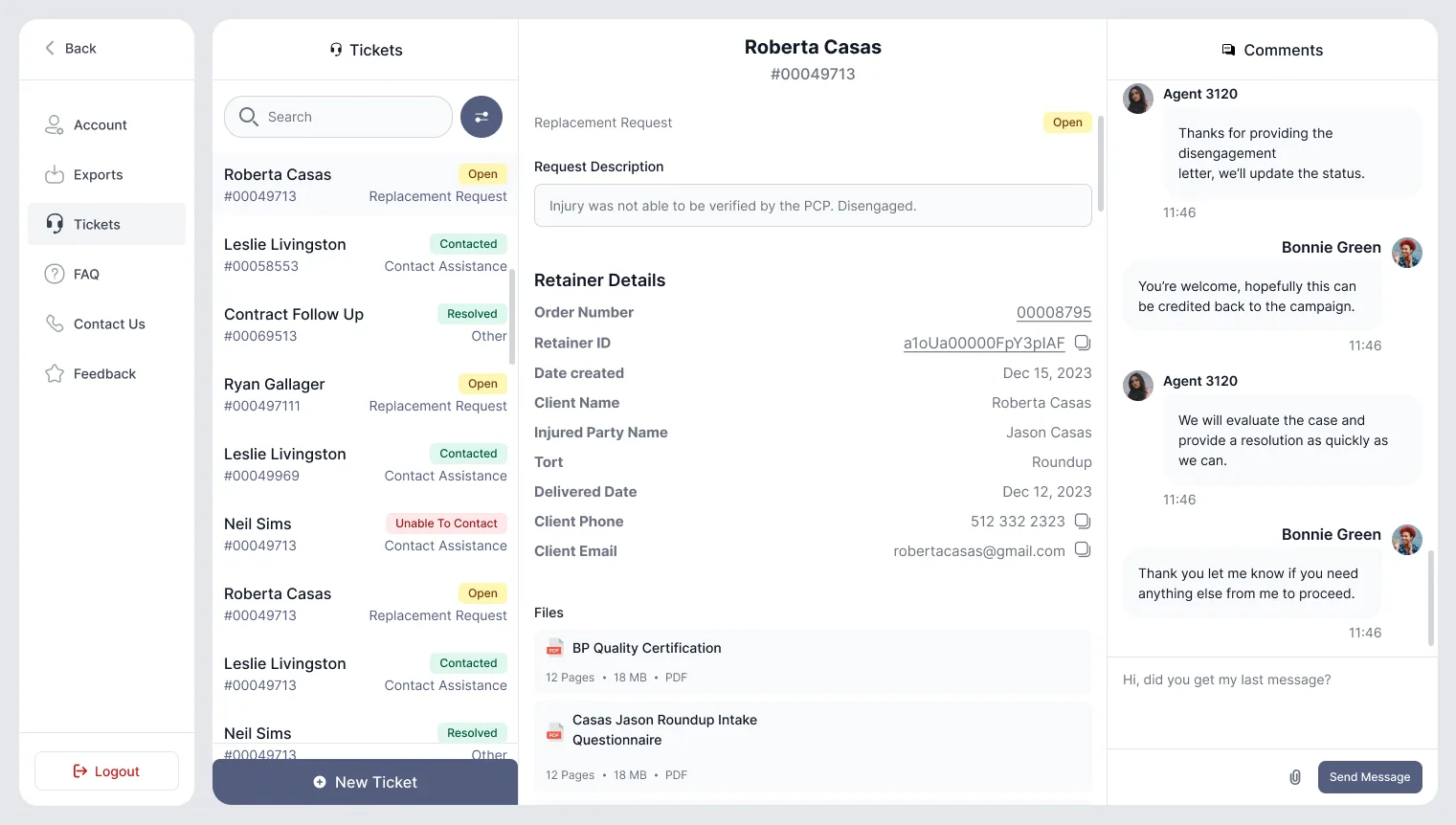1456x825 pixels.
Task: Click the PDF icon of BP Quality Certification
Action: tap(554, 648)
